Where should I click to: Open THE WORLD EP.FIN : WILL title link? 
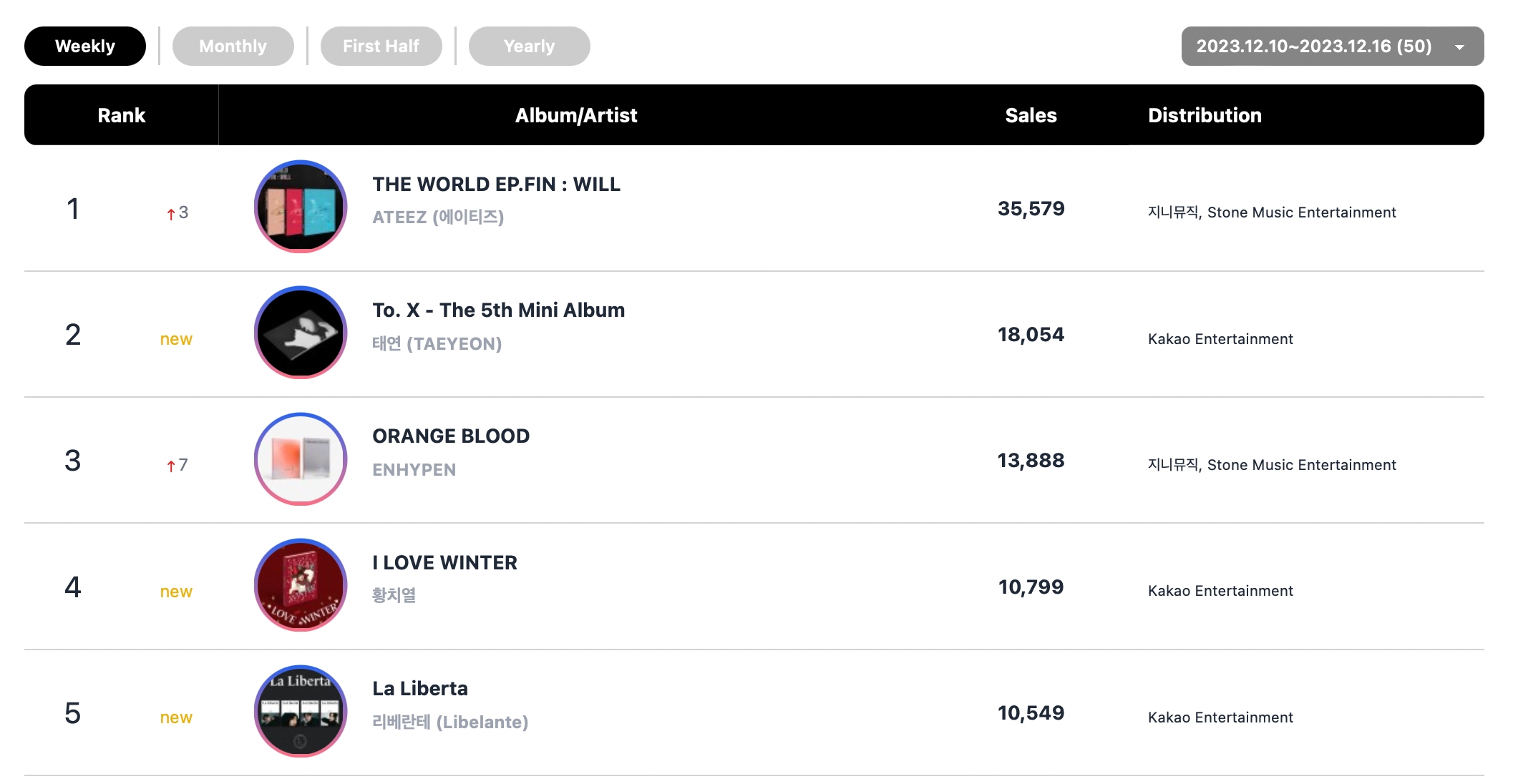[496, 185]
